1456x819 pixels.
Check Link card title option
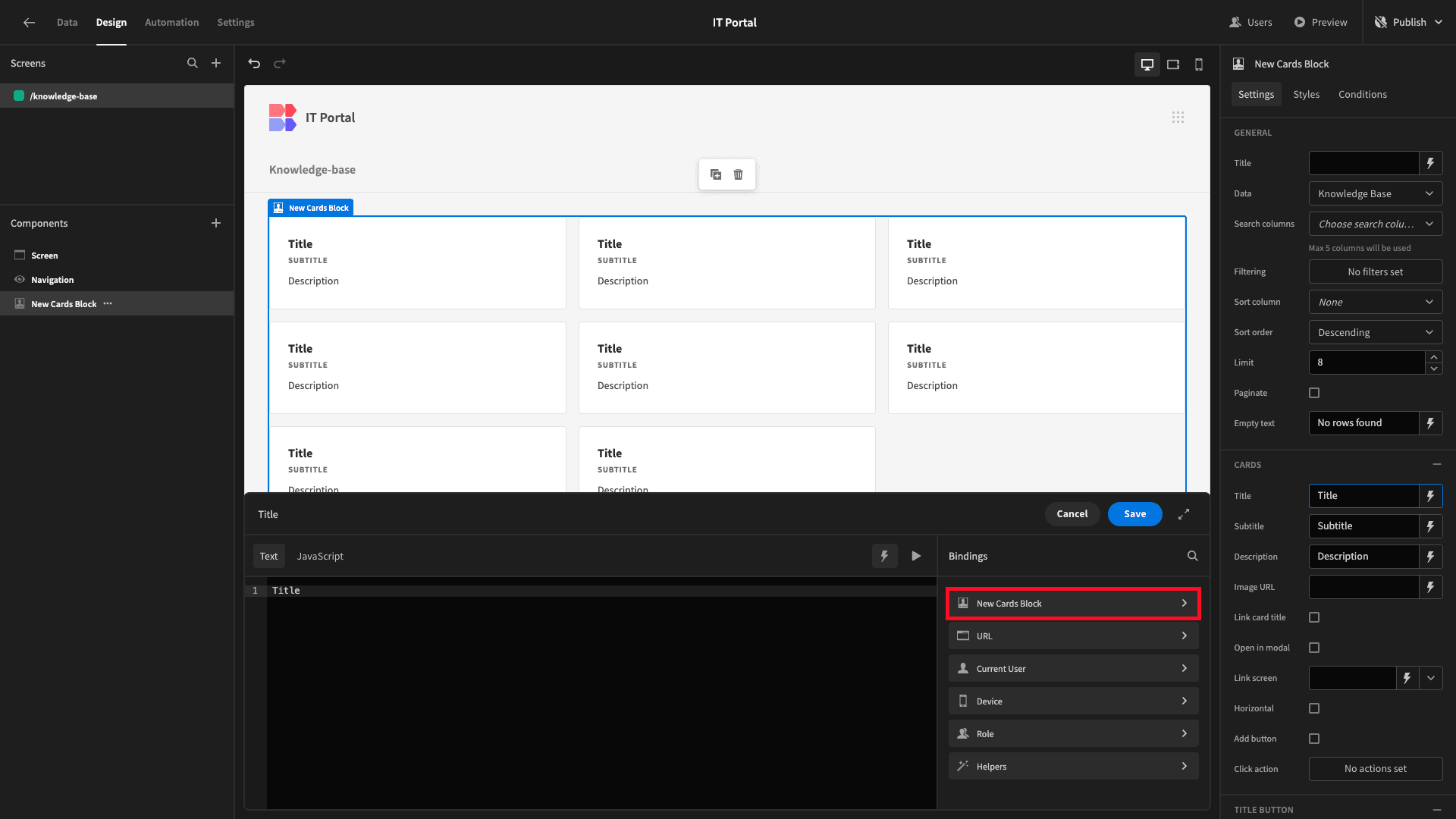pyautogui.click(x=1314, y=617)
